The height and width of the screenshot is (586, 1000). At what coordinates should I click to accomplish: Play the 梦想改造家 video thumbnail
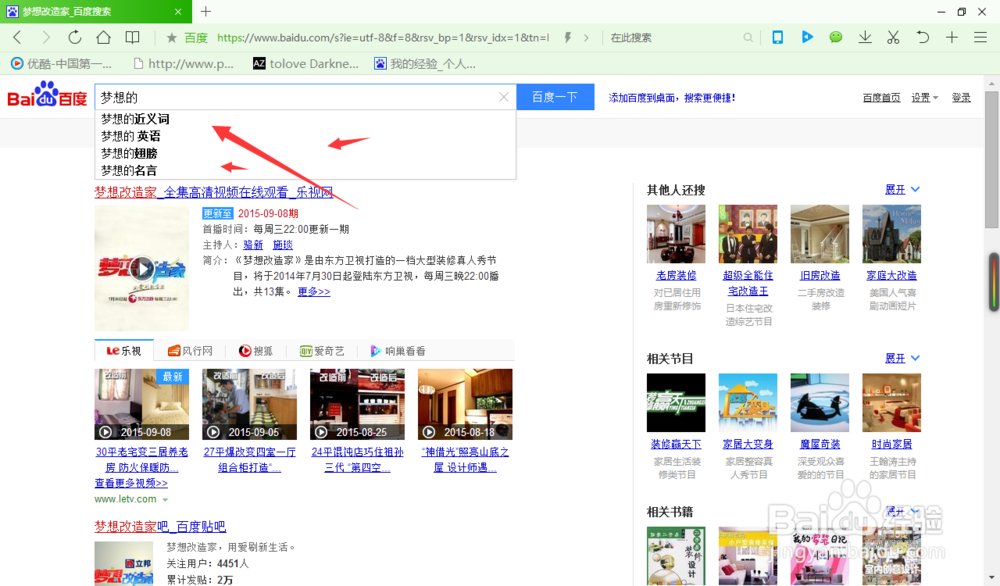point(142,268)
